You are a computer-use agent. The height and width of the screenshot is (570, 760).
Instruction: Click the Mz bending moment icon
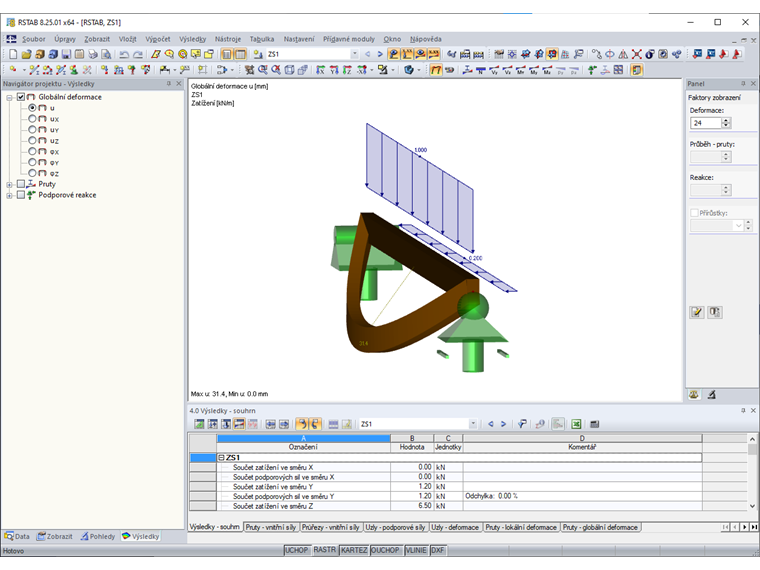click(x=547, y=70)
